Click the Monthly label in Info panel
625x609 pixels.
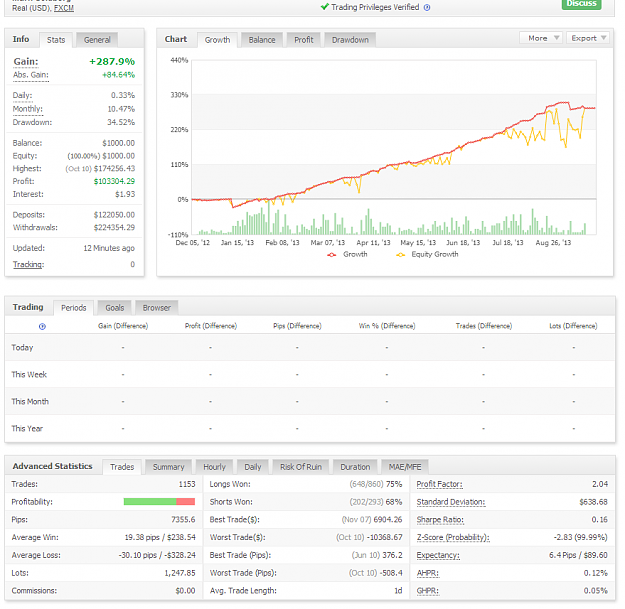pos(28,109)
